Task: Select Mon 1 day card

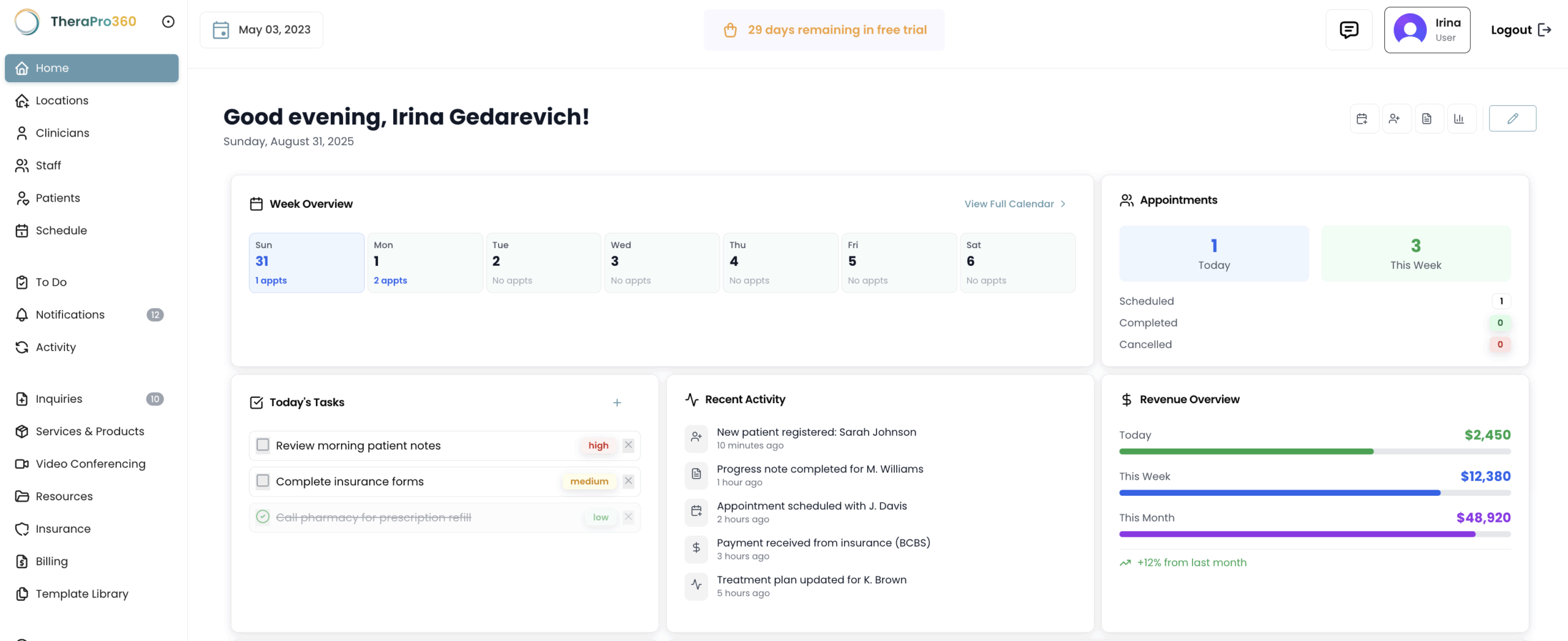Action: tap(425, 262)
